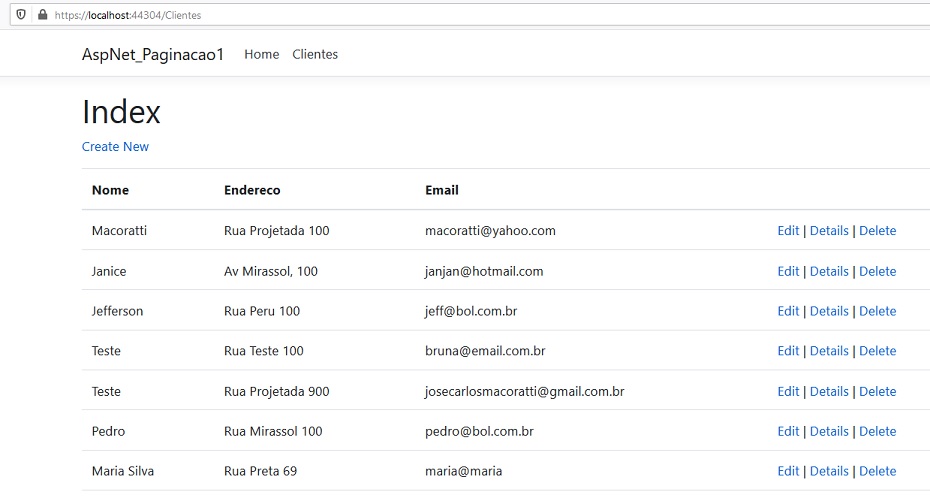Delete the Jefferson client record
Screen dimensions: 930x498
coord(878,311)
